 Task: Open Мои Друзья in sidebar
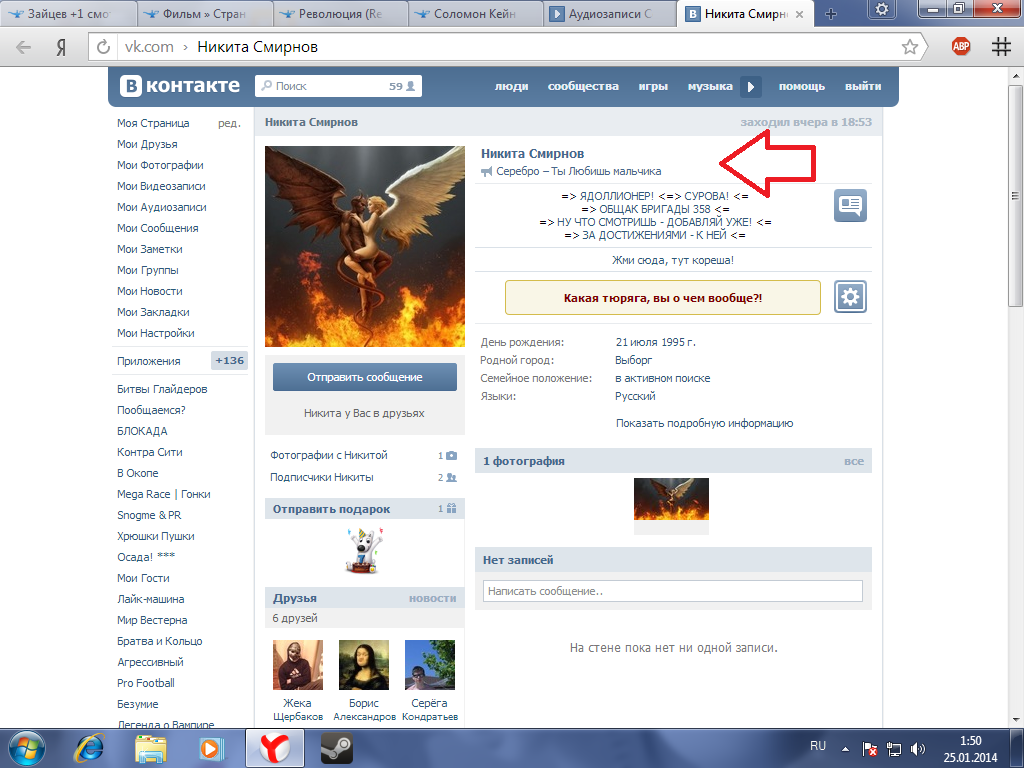coord(147,144)
